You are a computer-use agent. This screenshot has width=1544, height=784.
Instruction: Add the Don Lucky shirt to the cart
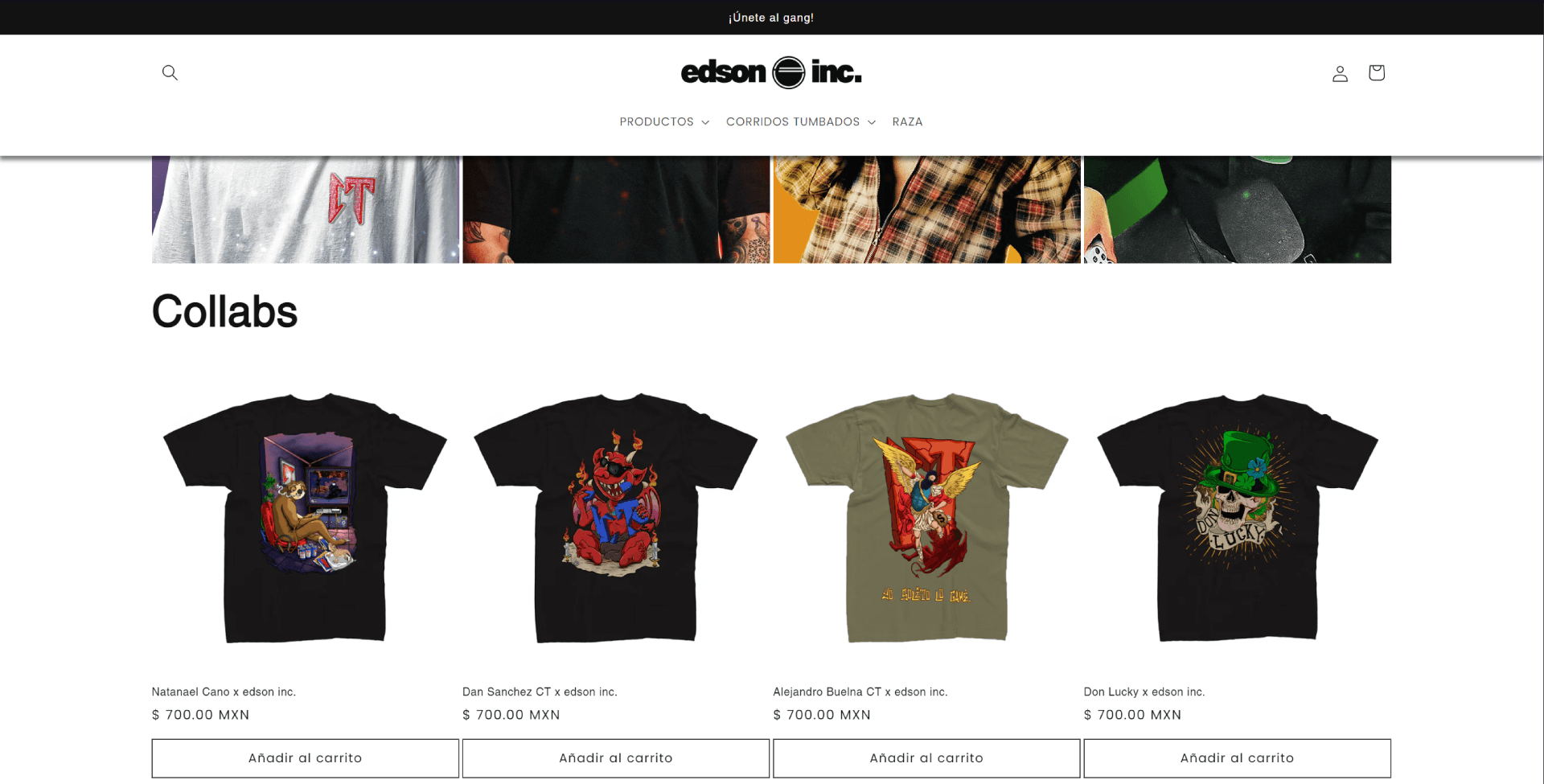coord(1237,758)
